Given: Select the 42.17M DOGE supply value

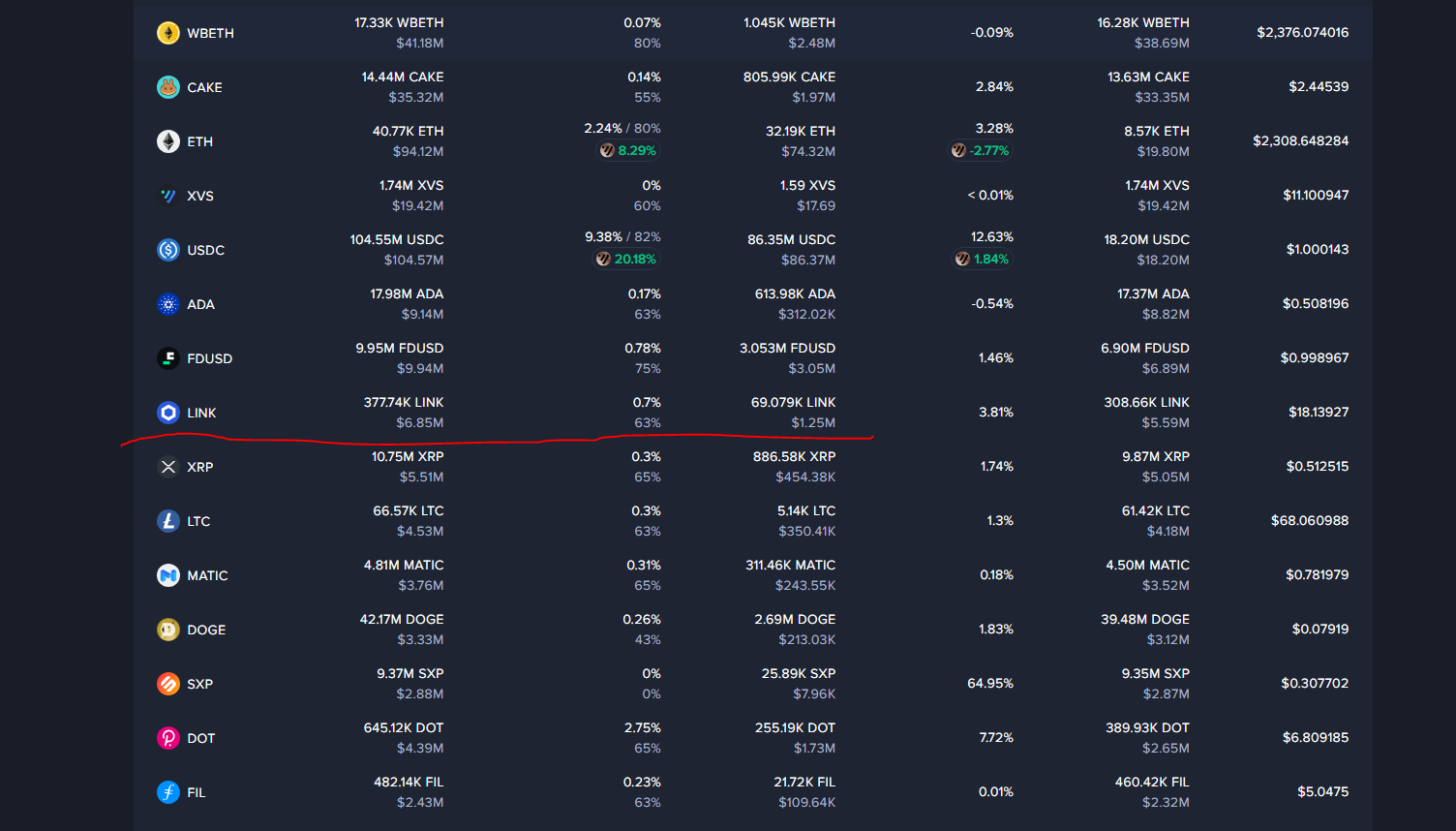Looking at the screenshot, I should (x=402, y=619).
